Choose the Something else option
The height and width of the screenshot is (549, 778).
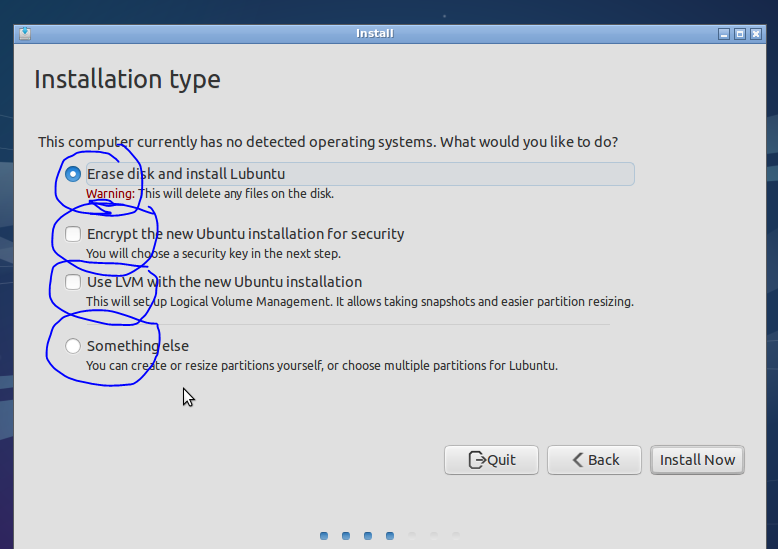pos(73,346)
